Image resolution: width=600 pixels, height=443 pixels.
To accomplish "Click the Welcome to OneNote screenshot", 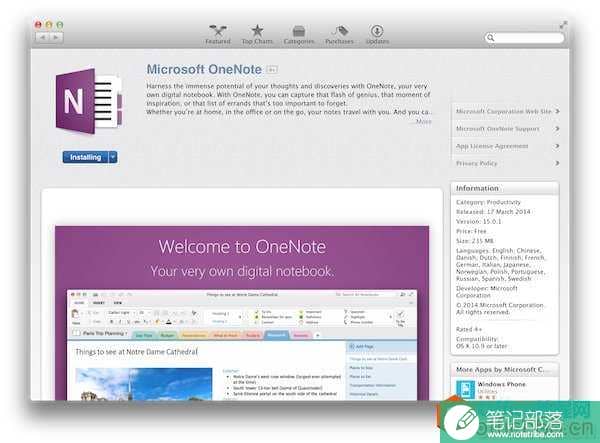I will tap(242, 313).
